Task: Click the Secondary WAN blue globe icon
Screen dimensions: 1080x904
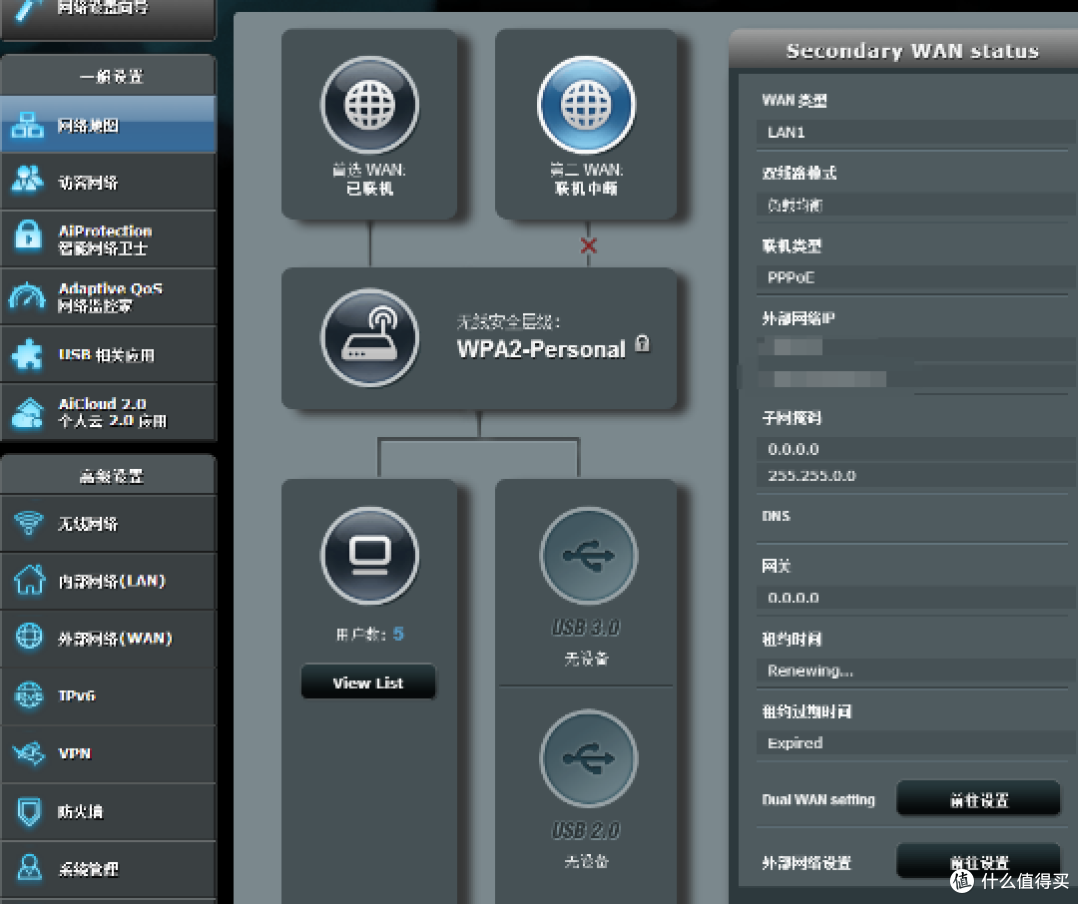Action: (586, 105)
